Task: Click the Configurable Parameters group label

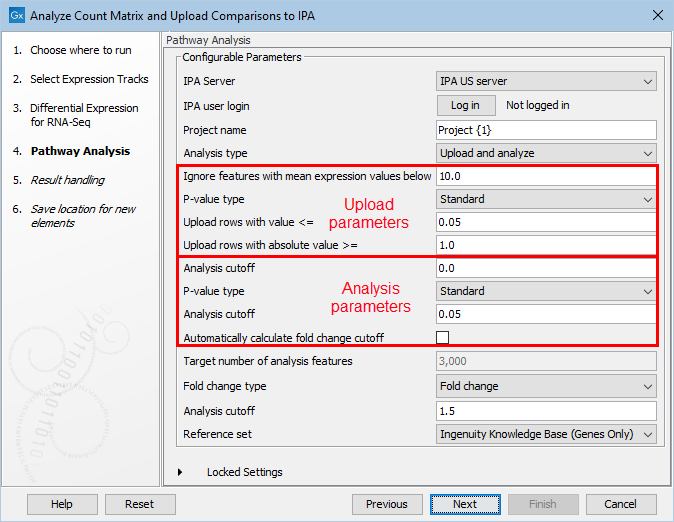Action: point(242,57)
